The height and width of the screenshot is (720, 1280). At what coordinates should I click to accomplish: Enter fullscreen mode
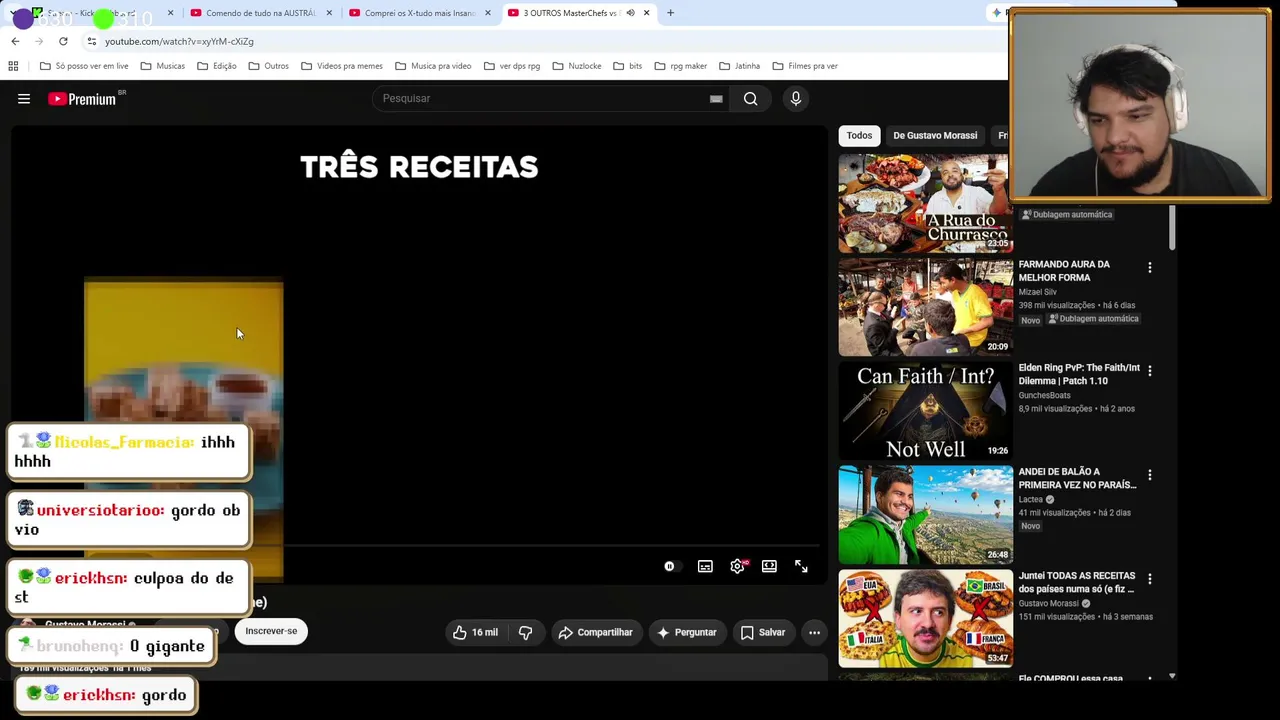tap(801, 566)
